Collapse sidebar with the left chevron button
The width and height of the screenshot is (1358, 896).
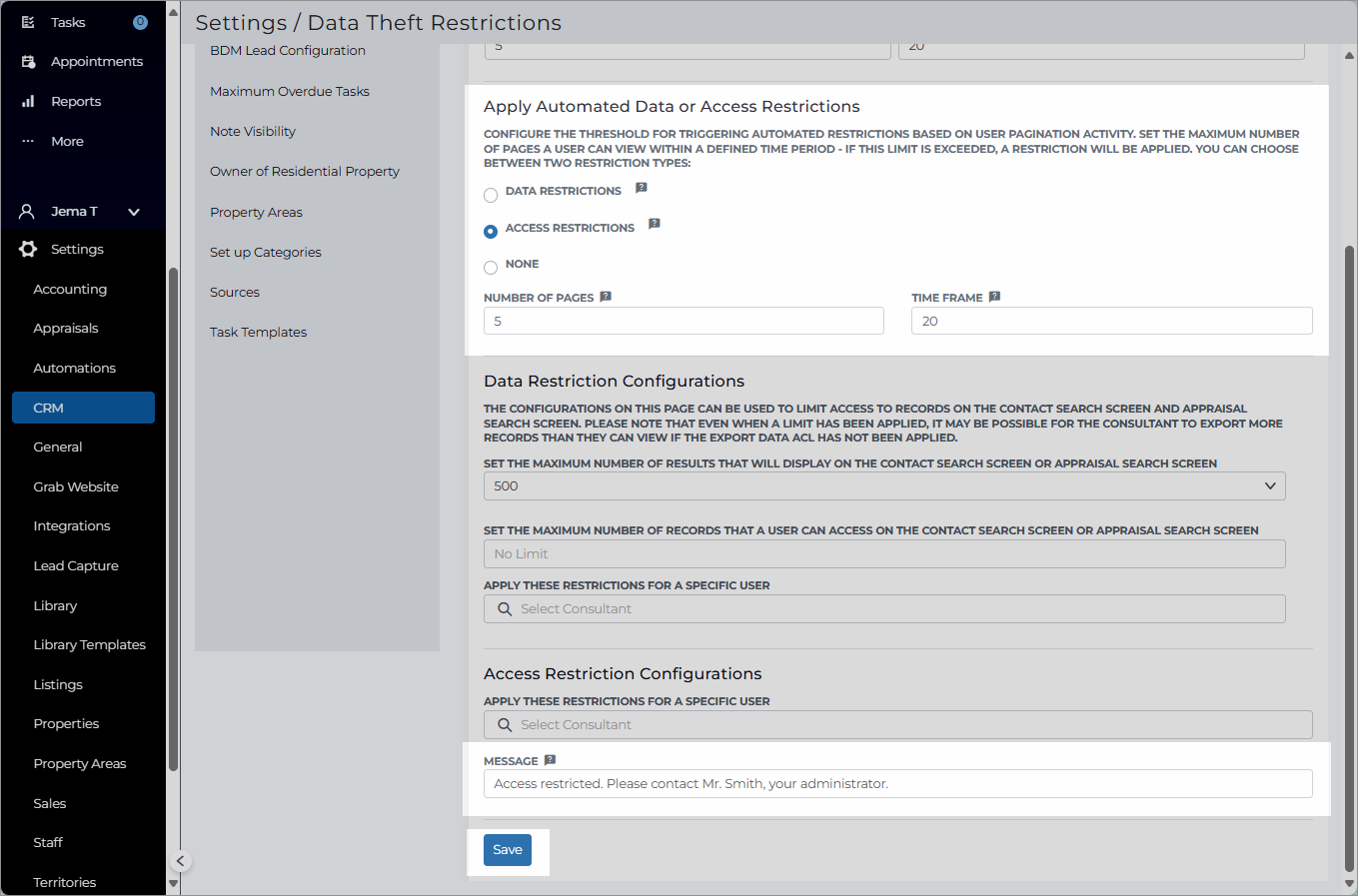click(x=180, y=861)
